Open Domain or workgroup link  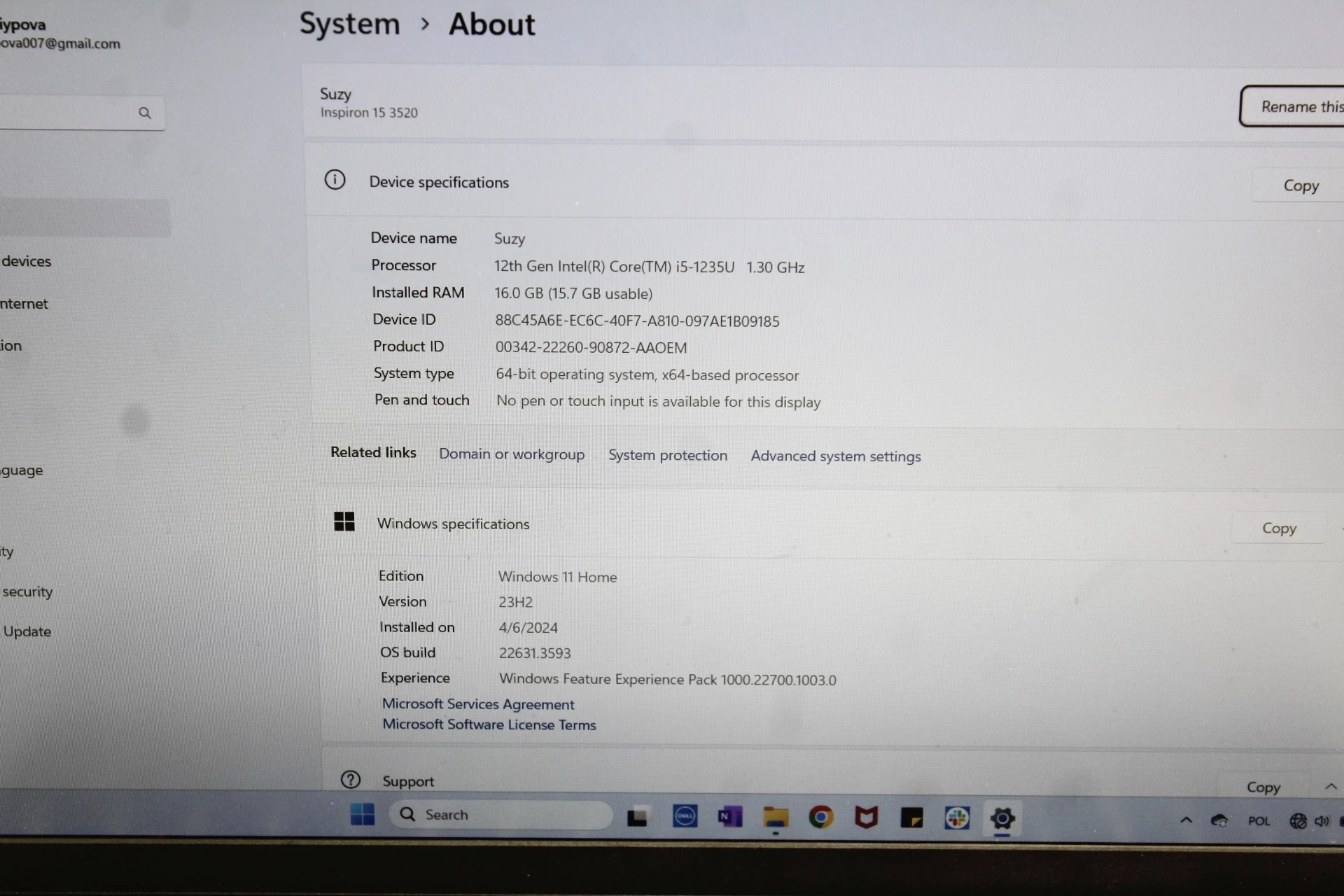click(x=512, y=454)
